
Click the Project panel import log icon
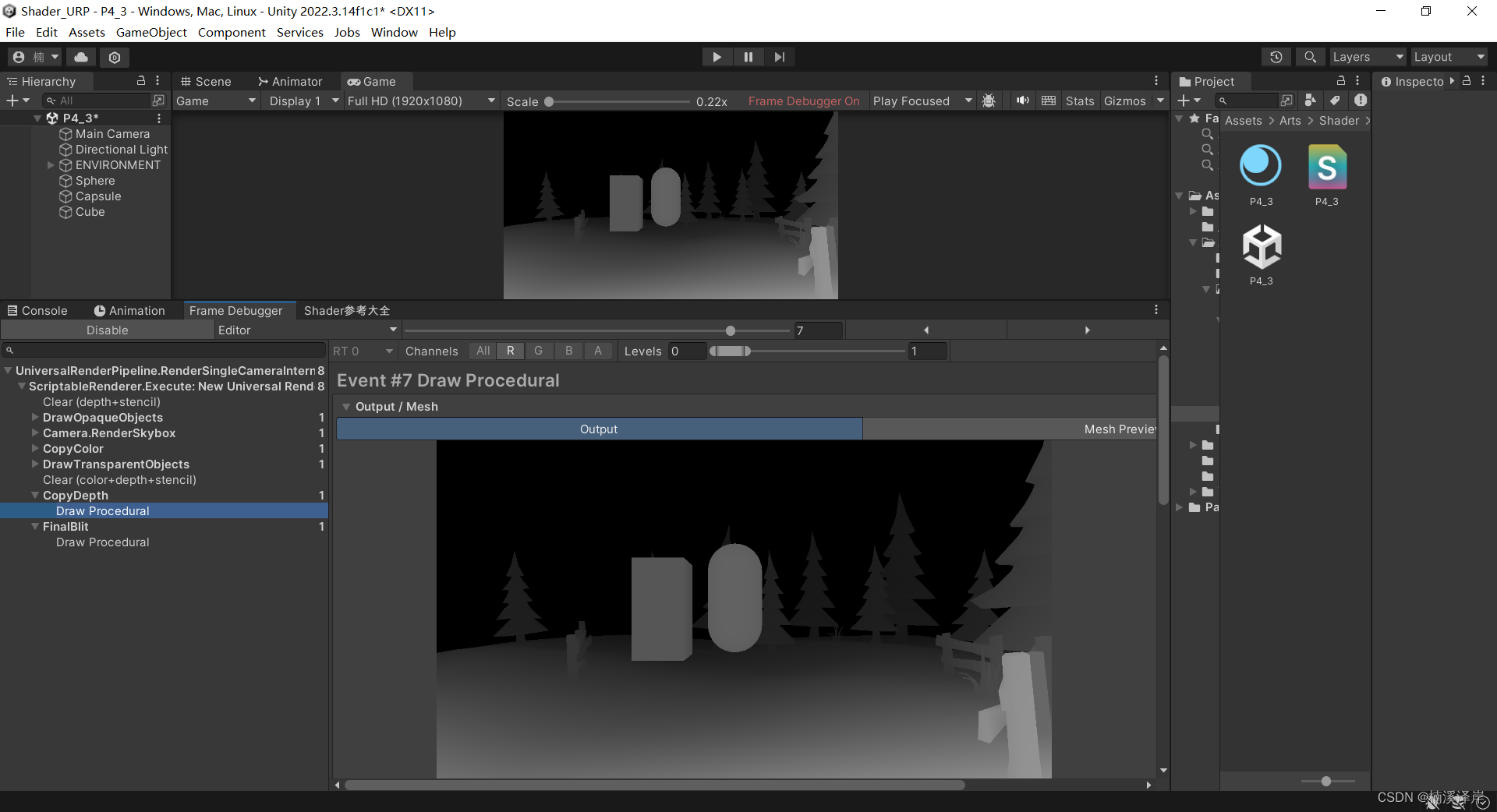coord(1361,101)
